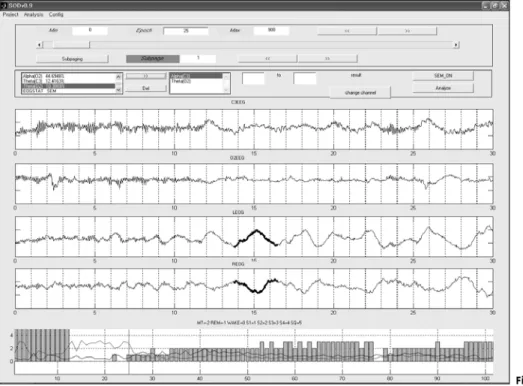523x386 pixels.
Task: Go to previous epoch with top << button
Action: 347,31
